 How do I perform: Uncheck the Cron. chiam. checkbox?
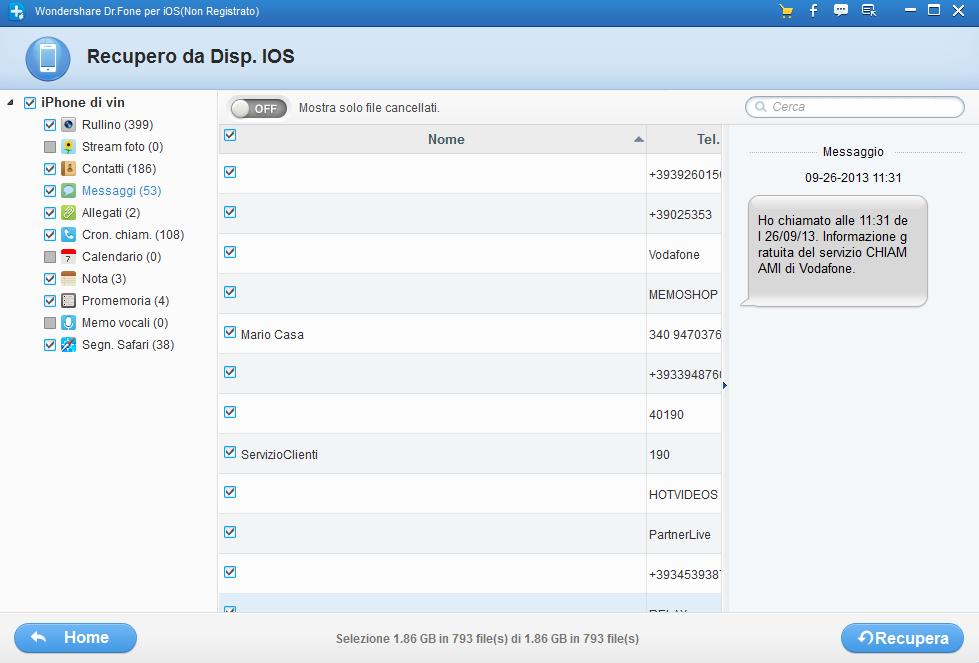[50, 235]
